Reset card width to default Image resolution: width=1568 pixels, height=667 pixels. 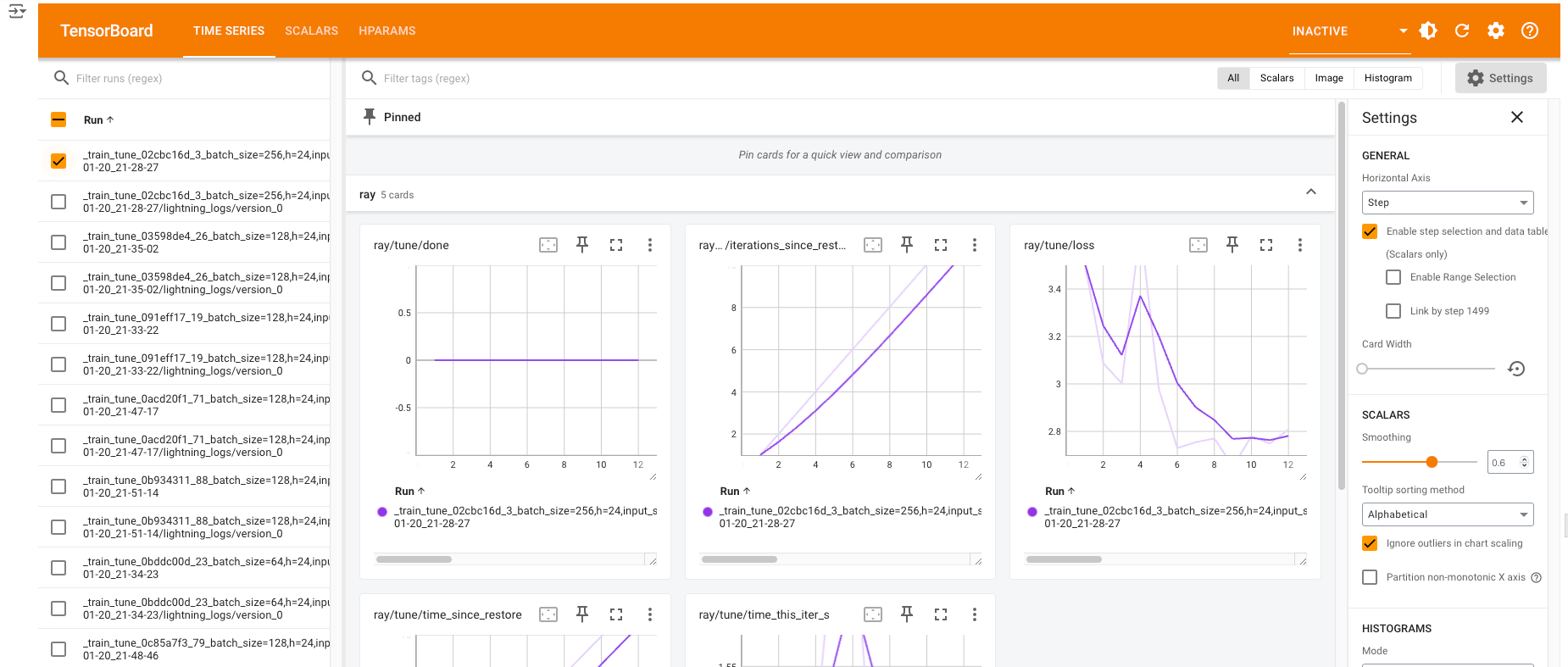1516,369
